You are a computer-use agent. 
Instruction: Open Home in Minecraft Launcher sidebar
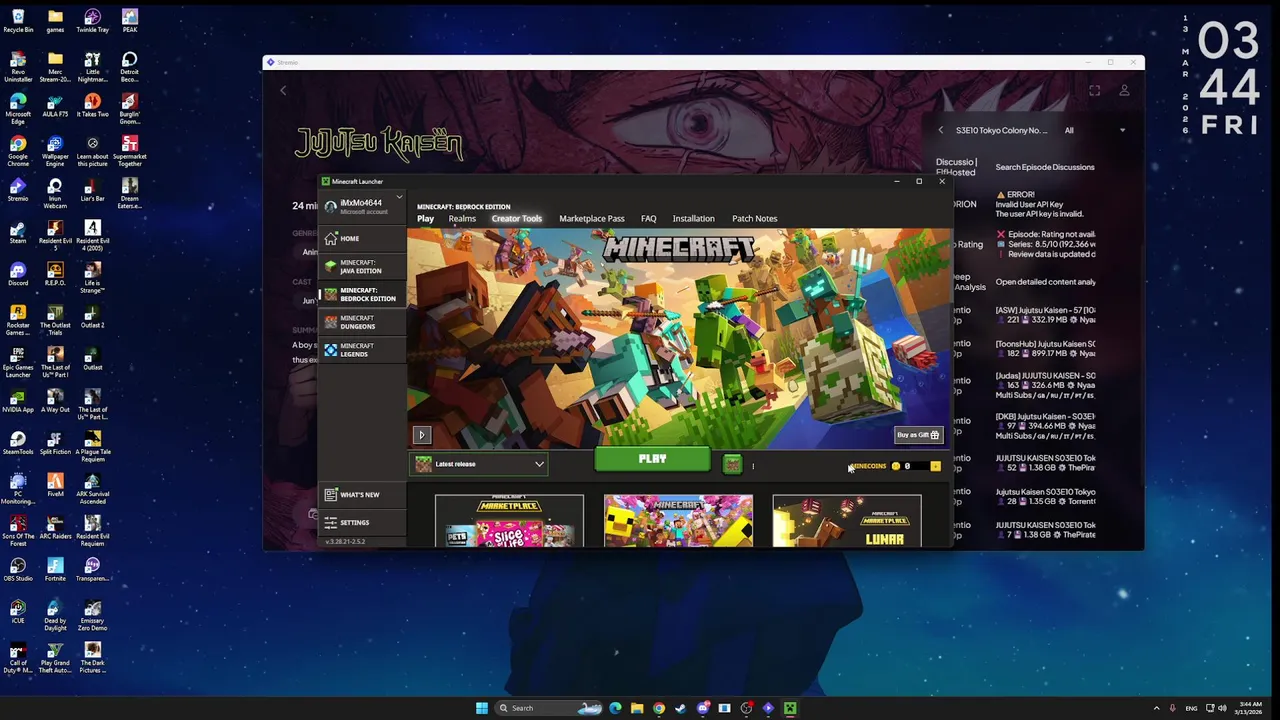362,238
